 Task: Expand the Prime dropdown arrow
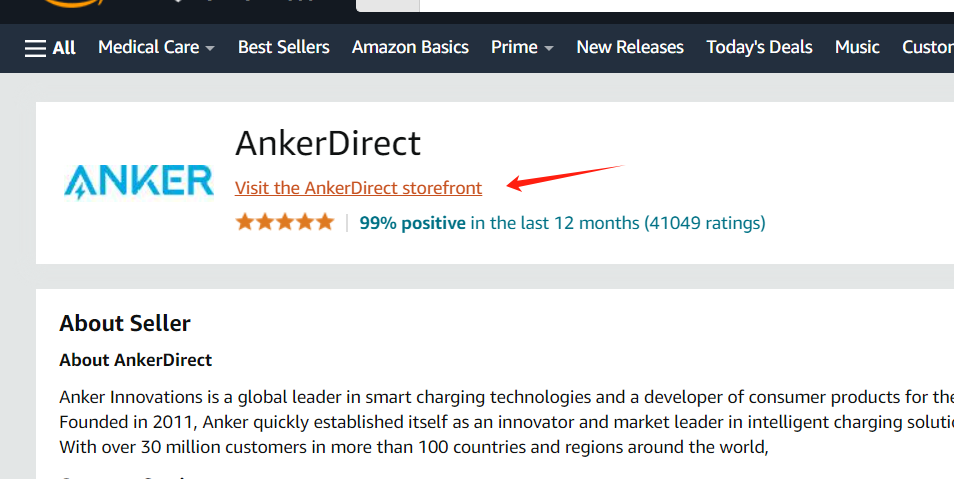coord(548,48)
